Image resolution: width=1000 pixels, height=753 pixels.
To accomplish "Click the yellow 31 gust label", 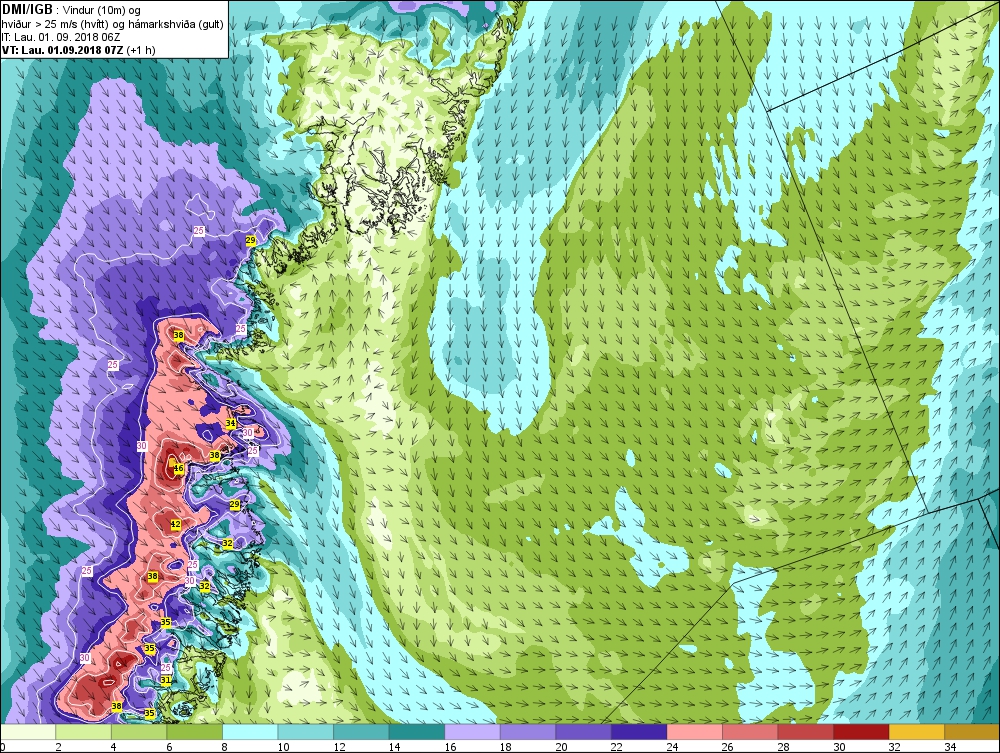I will 165,680.
